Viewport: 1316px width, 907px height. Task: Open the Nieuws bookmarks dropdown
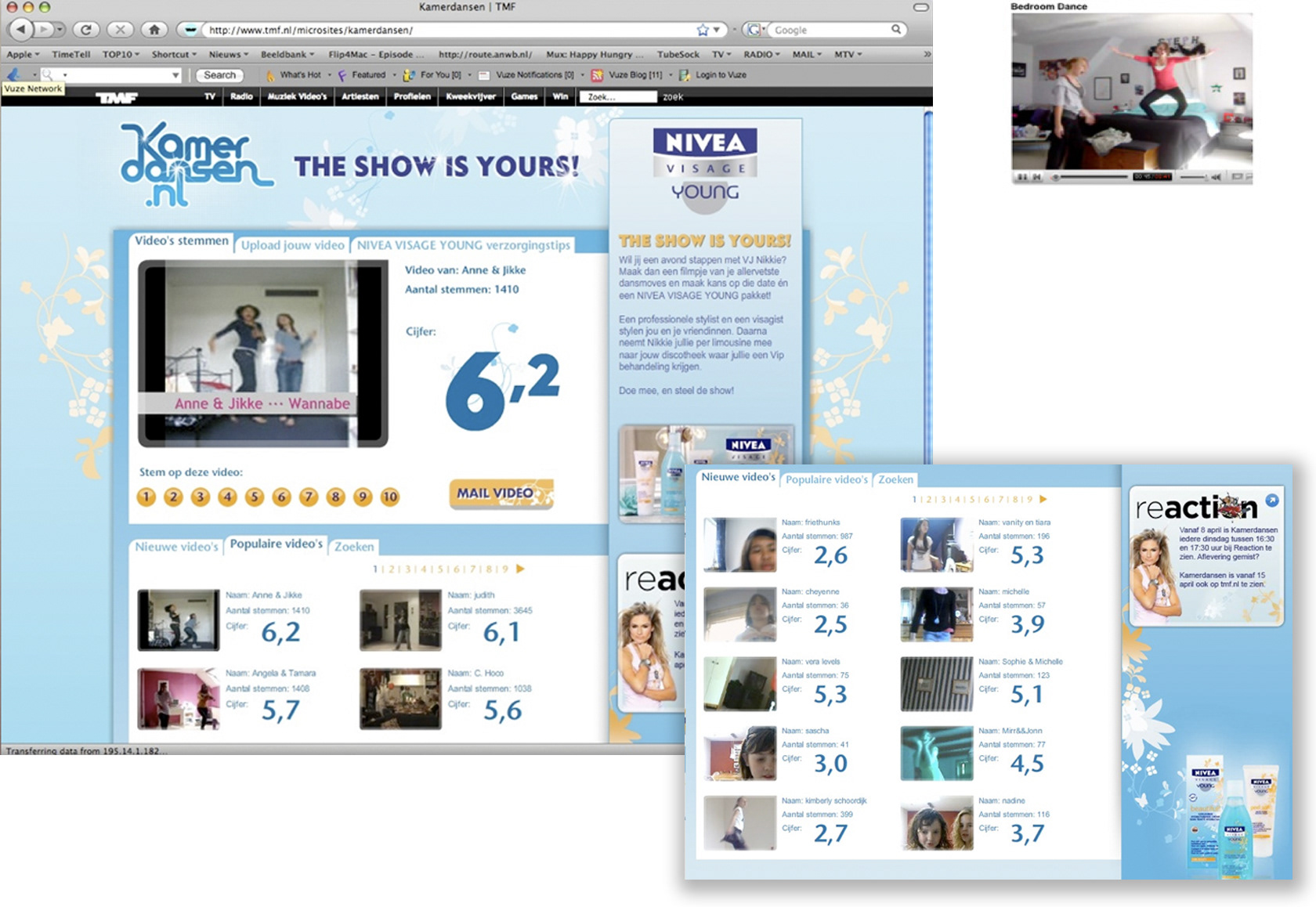pyautogui.click(x=228, y=54)
